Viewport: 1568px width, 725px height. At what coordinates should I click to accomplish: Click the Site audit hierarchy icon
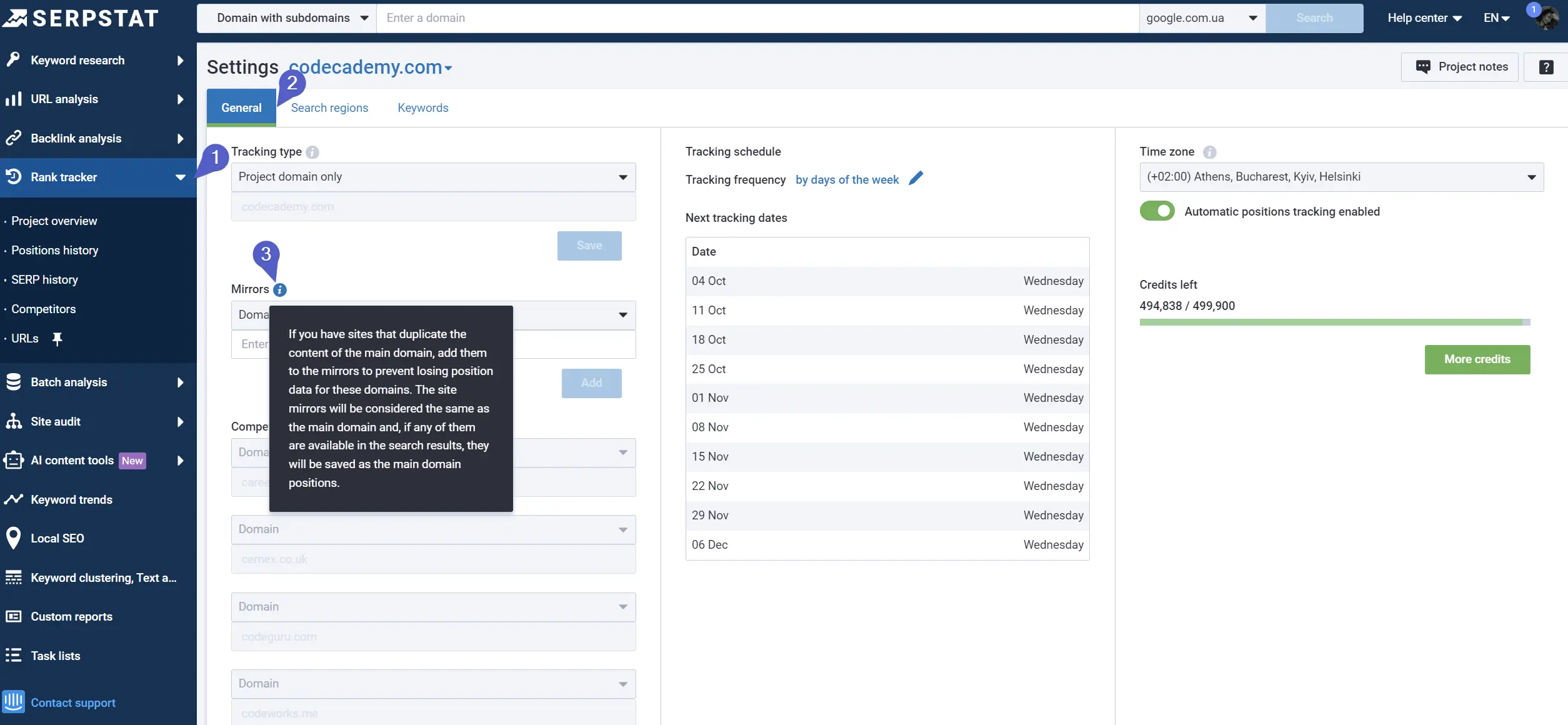[x=13, y=421]
